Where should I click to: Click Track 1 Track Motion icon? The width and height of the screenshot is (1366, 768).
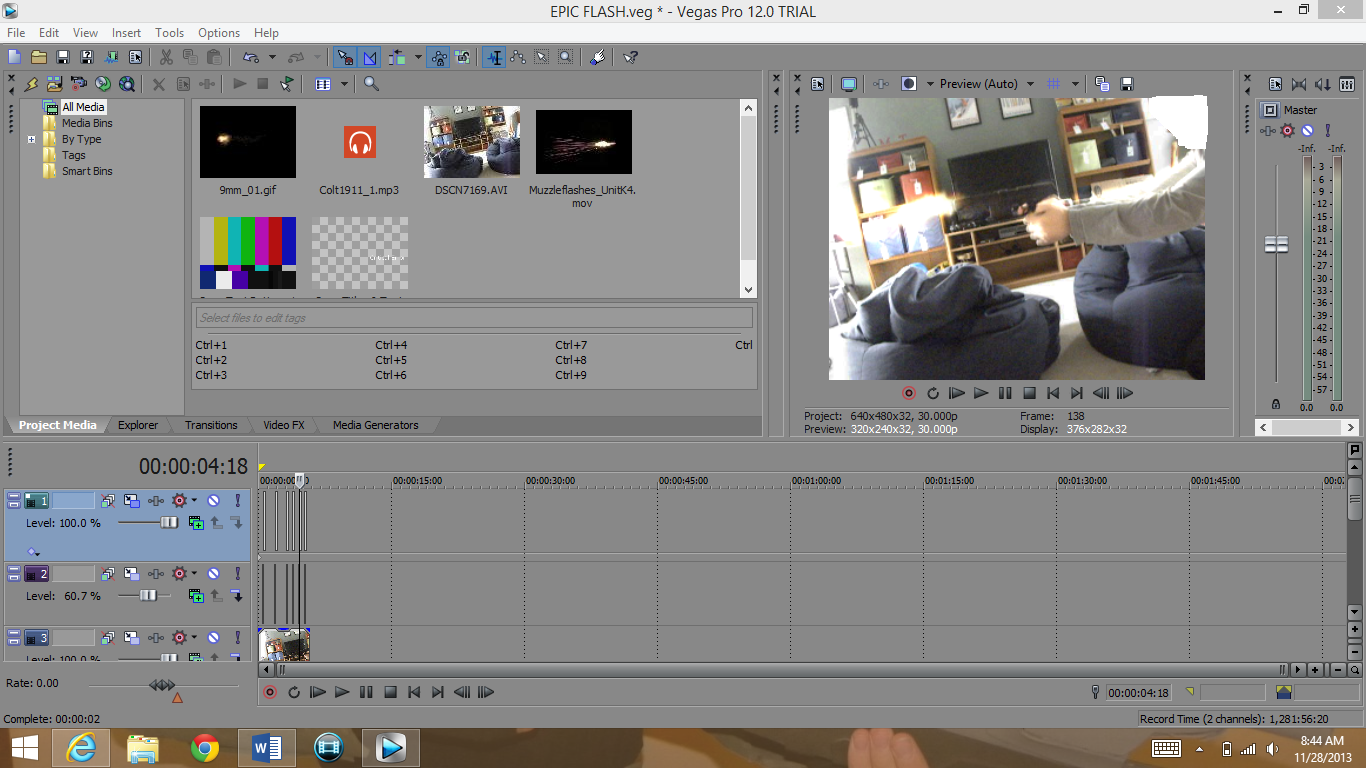pos(131,500)
